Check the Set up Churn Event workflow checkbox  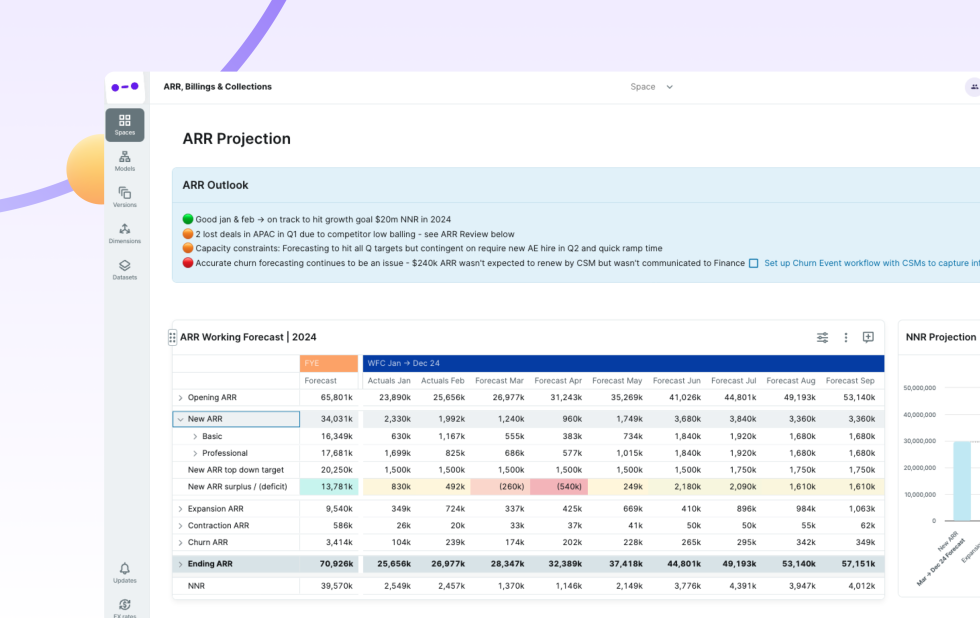pyautogui.click(x=753, y=263)
